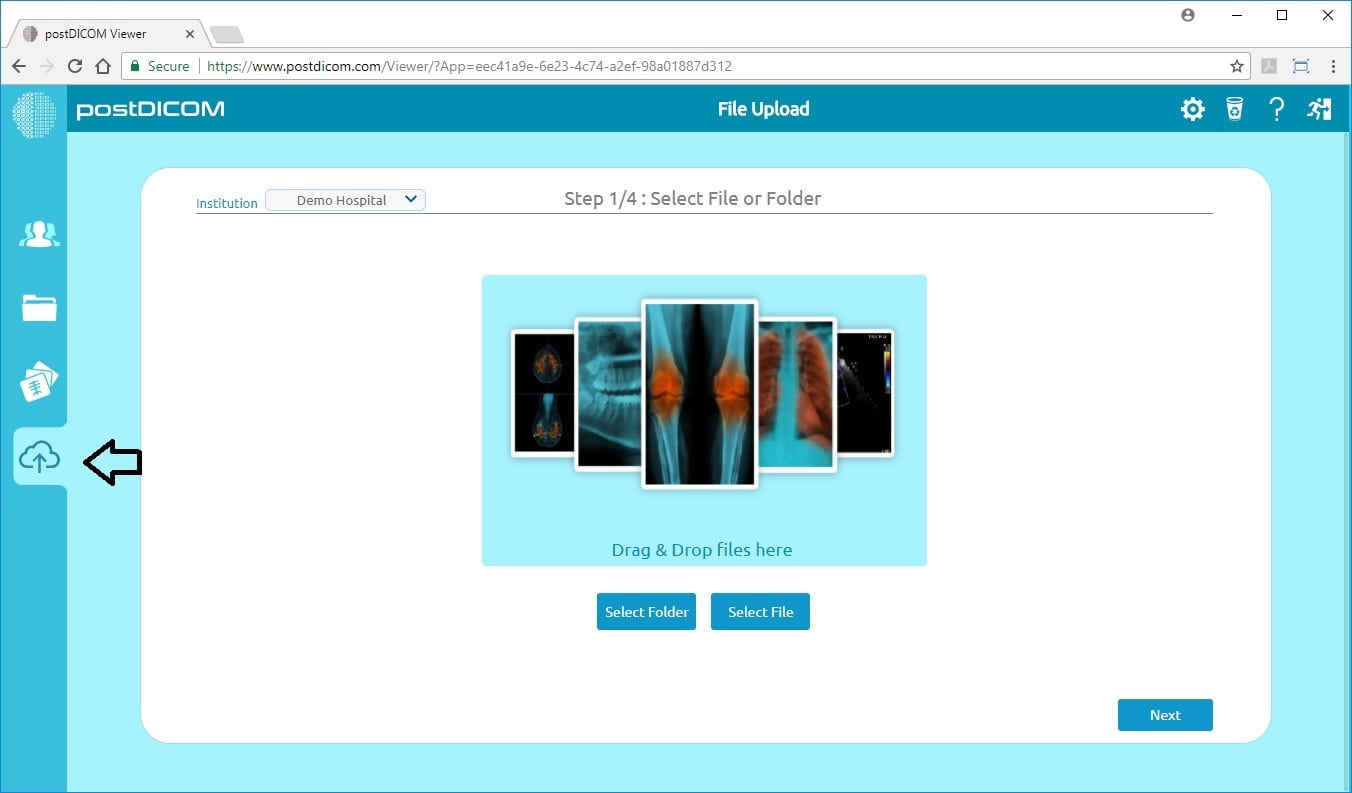This screenshot has width=1352, height=793.
Task: Click the browser address bar URL
Action: (469, 66)
